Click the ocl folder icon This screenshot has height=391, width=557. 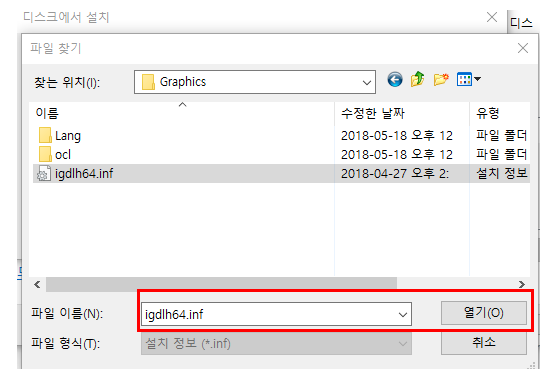tap(45, 154)
